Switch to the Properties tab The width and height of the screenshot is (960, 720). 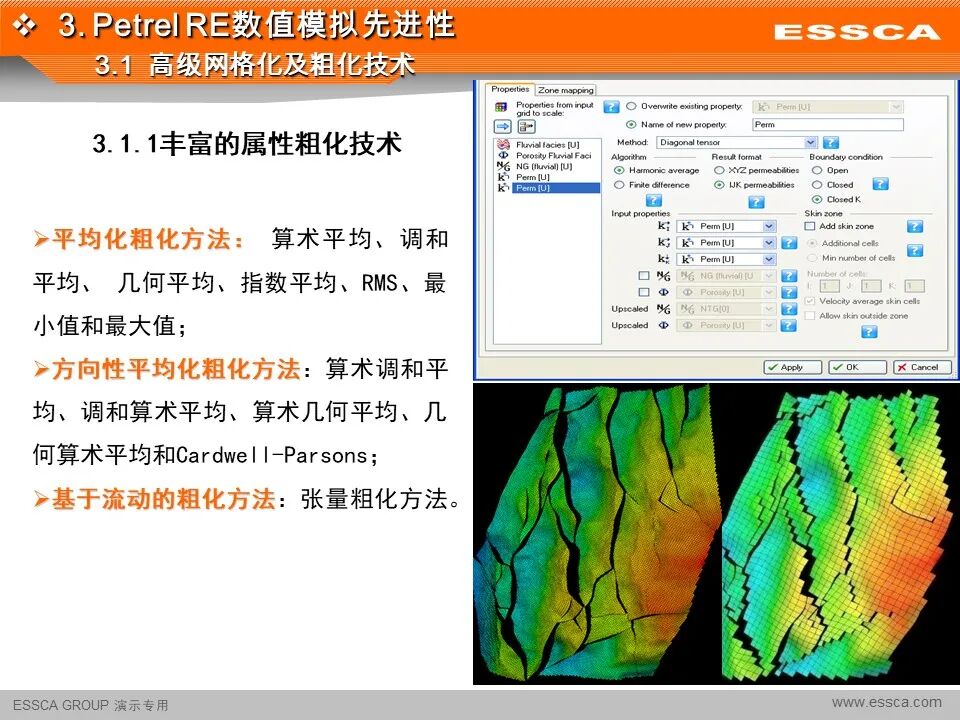pyautogui.click(x=510, y=89)
